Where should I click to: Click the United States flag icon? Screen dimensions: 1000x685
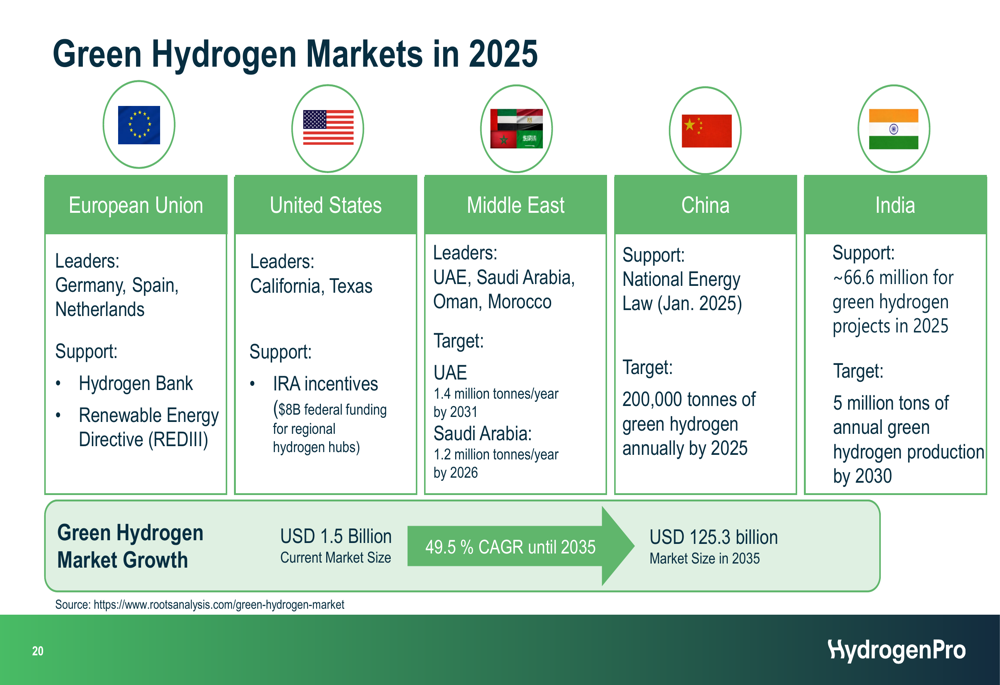328,128
